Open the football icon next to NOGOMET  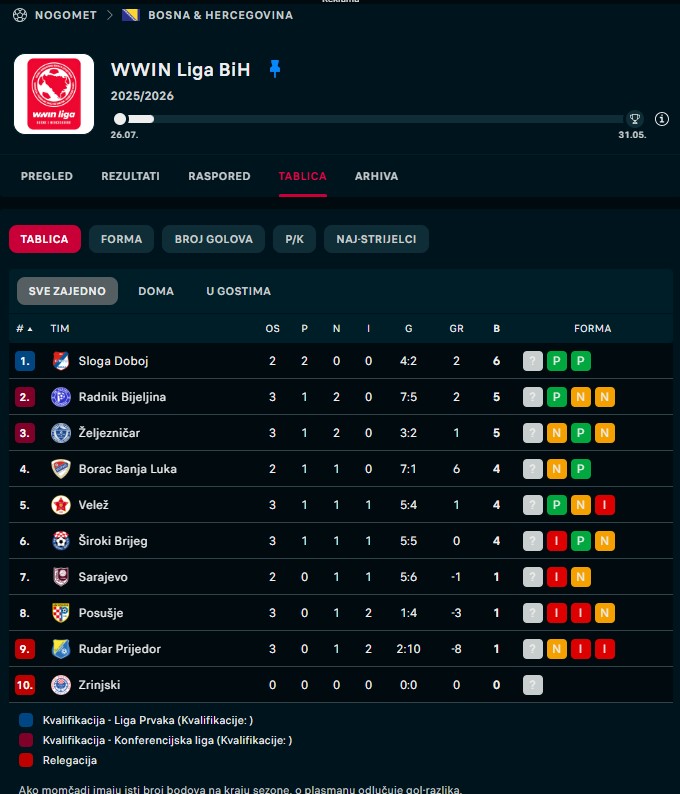coord(20,15)
